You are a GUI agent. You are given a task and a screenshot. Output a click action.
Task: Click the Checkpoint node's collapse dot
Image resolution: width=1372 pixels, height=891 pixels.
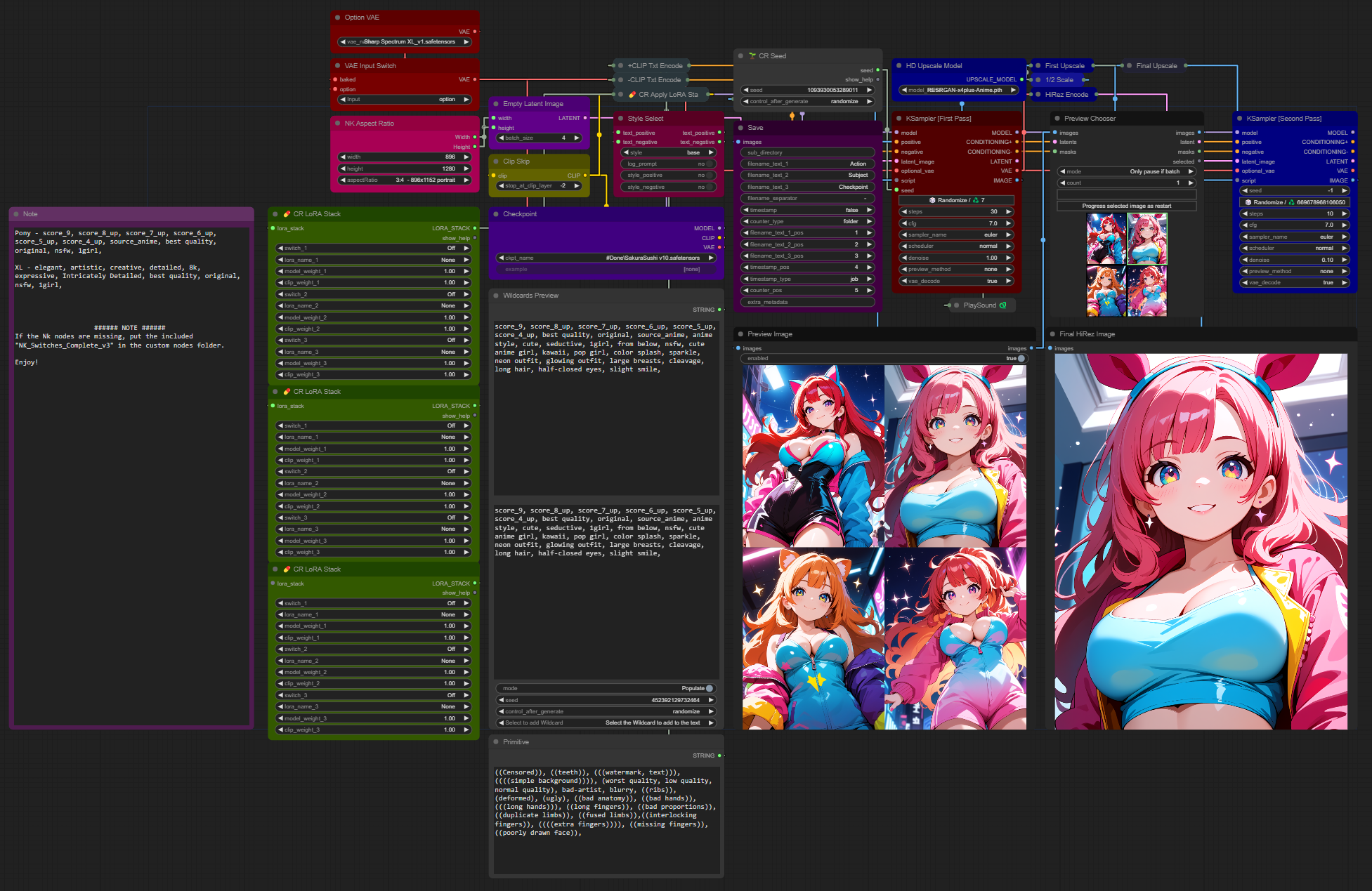point(496,214)
